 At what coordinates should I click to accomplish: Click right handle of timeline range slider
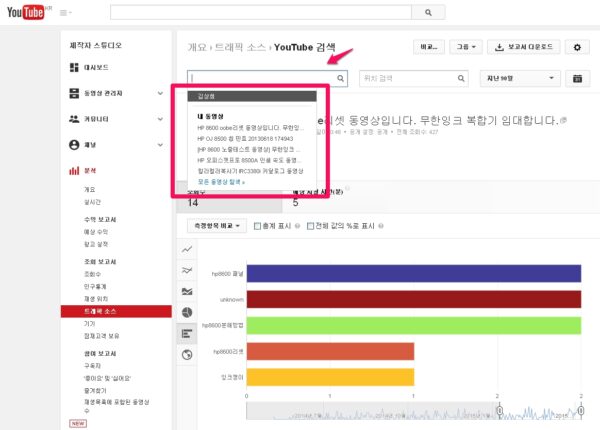point(581,410)
